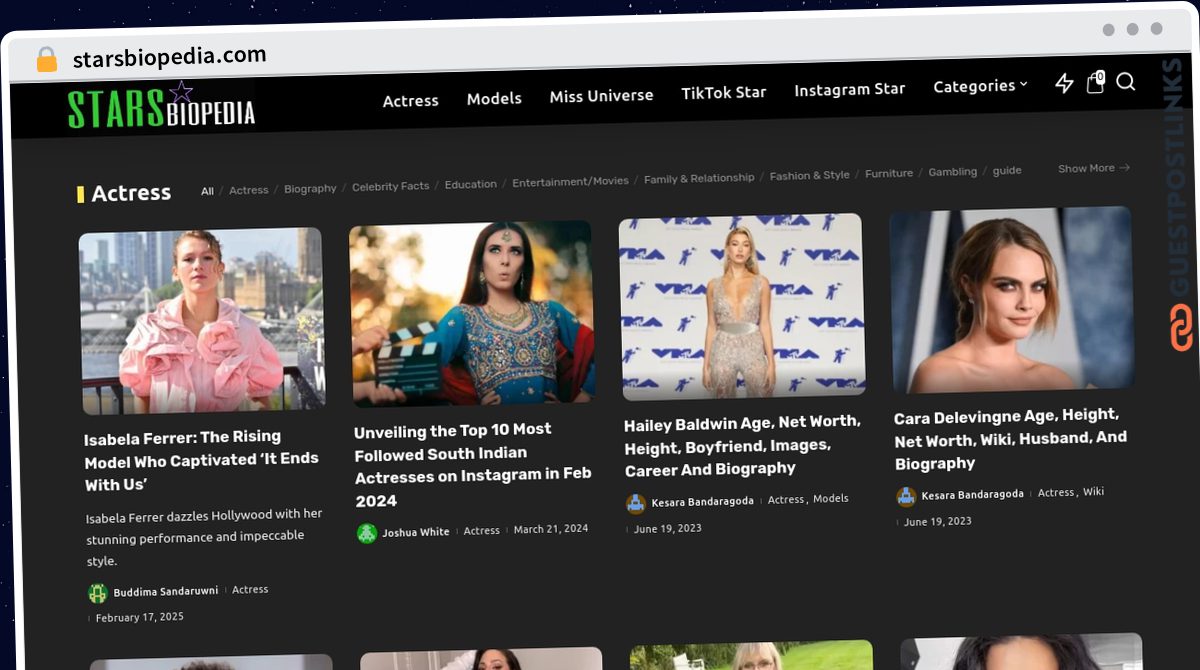Image resolution: width=1200 pixels, height=670 pixels.
Task: Click the search magnifier icon
Action: click(1126, 82)
